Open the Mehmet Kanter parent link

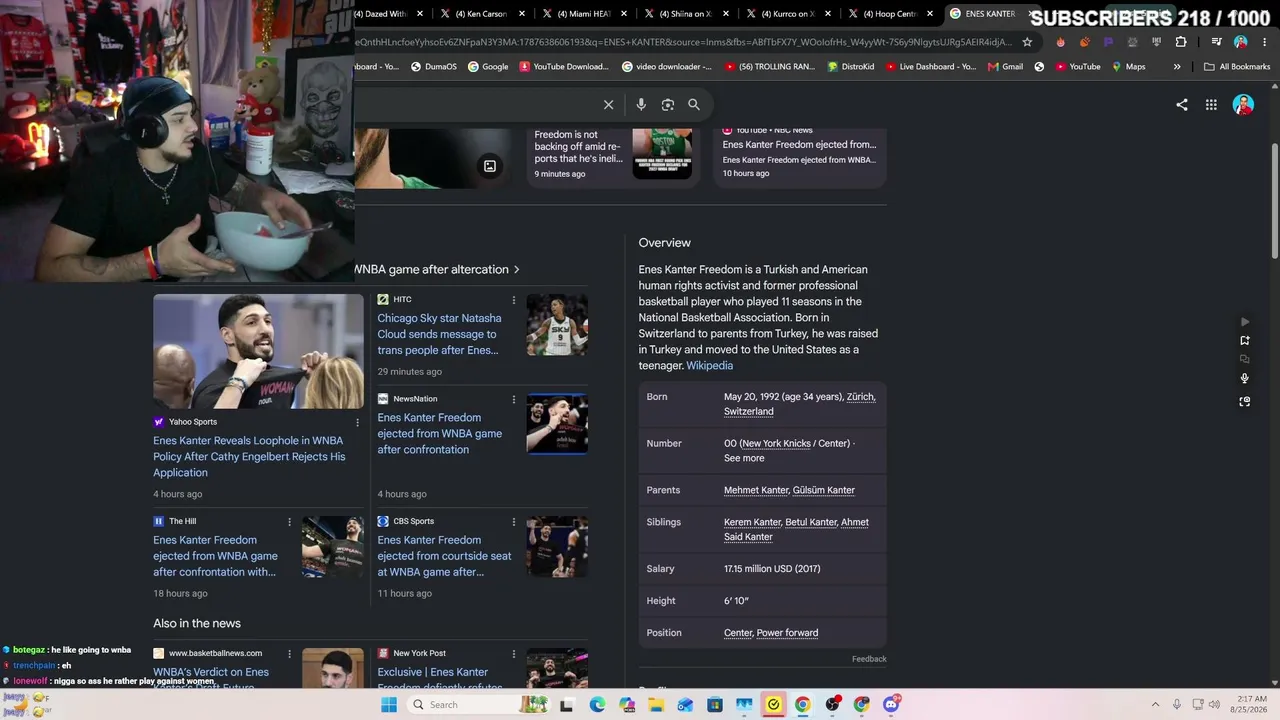[x=756, y=491]
